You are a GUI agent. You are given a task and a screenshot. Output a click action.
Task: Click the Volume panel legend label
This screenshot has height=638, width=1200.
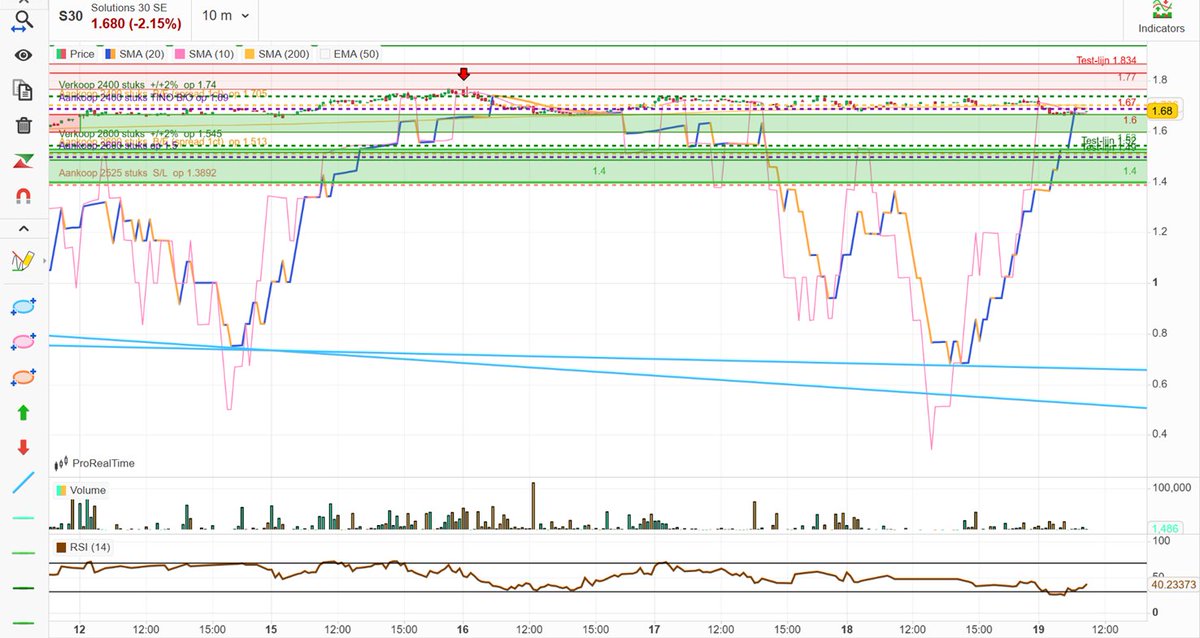pyautogui.click(x=81, y=491)
